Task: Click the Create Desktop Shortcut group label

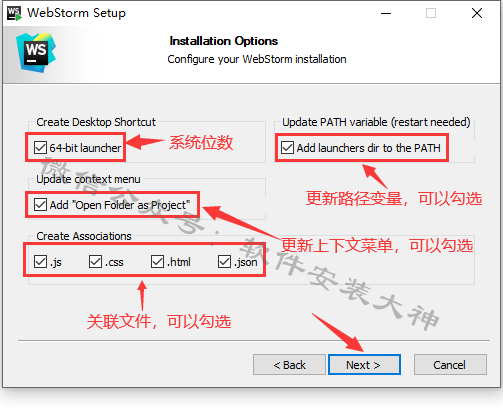Action: pos(96,122)
